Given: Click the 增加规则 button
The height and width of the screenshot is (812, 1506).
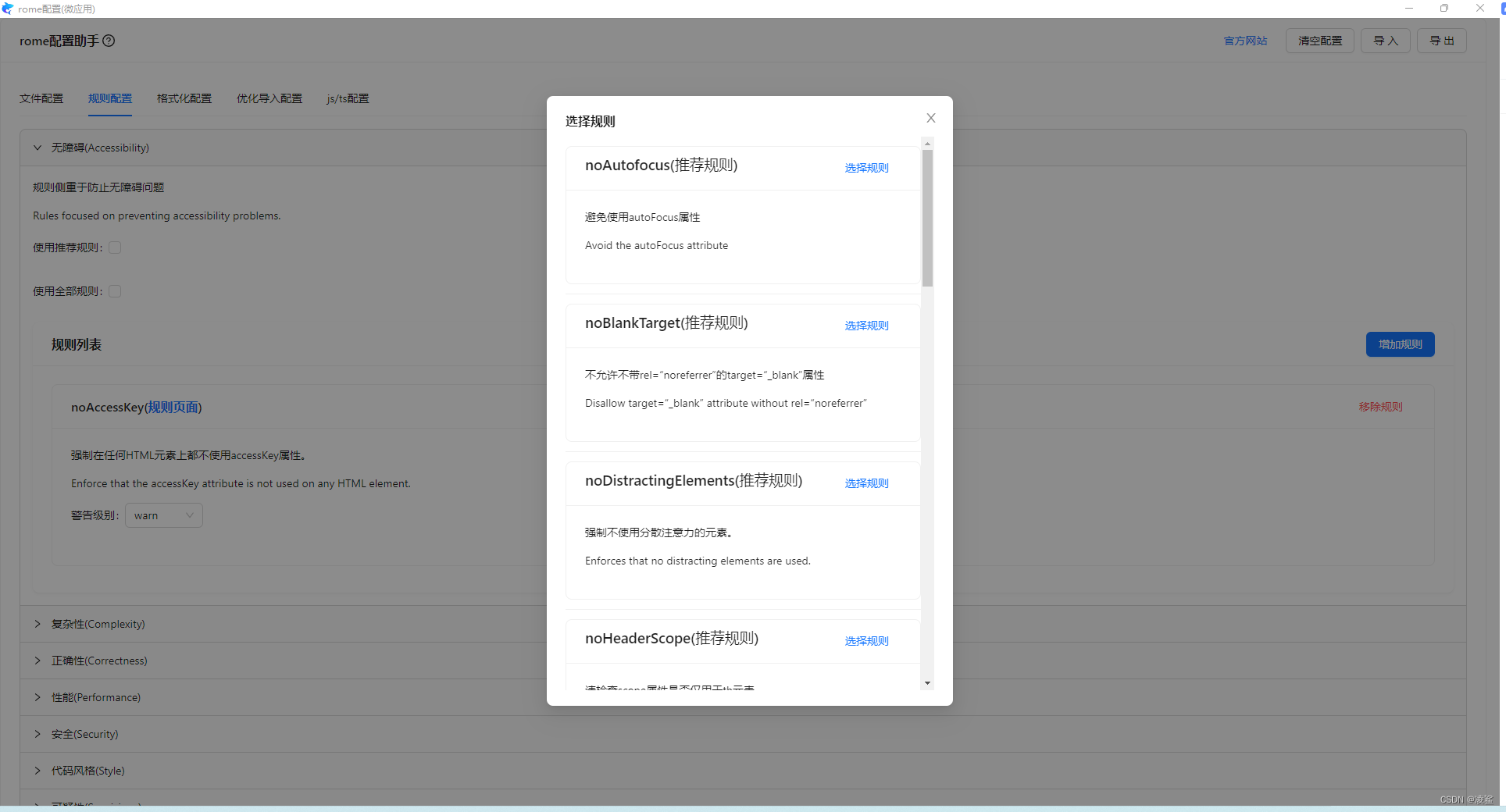Looking at the screenshot, I should 1400,344.
